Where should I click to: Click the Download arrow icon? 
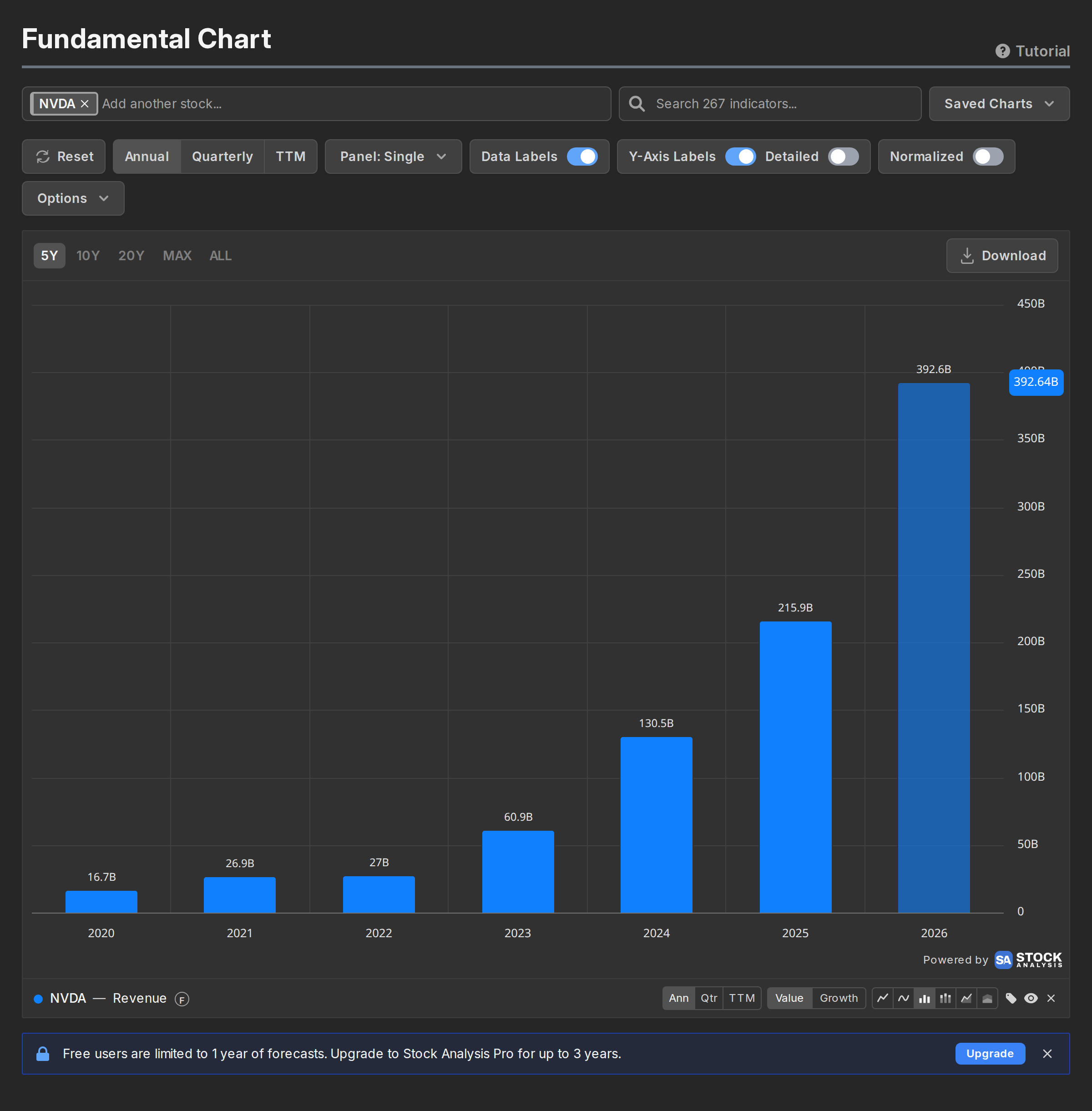coord(967,256)
